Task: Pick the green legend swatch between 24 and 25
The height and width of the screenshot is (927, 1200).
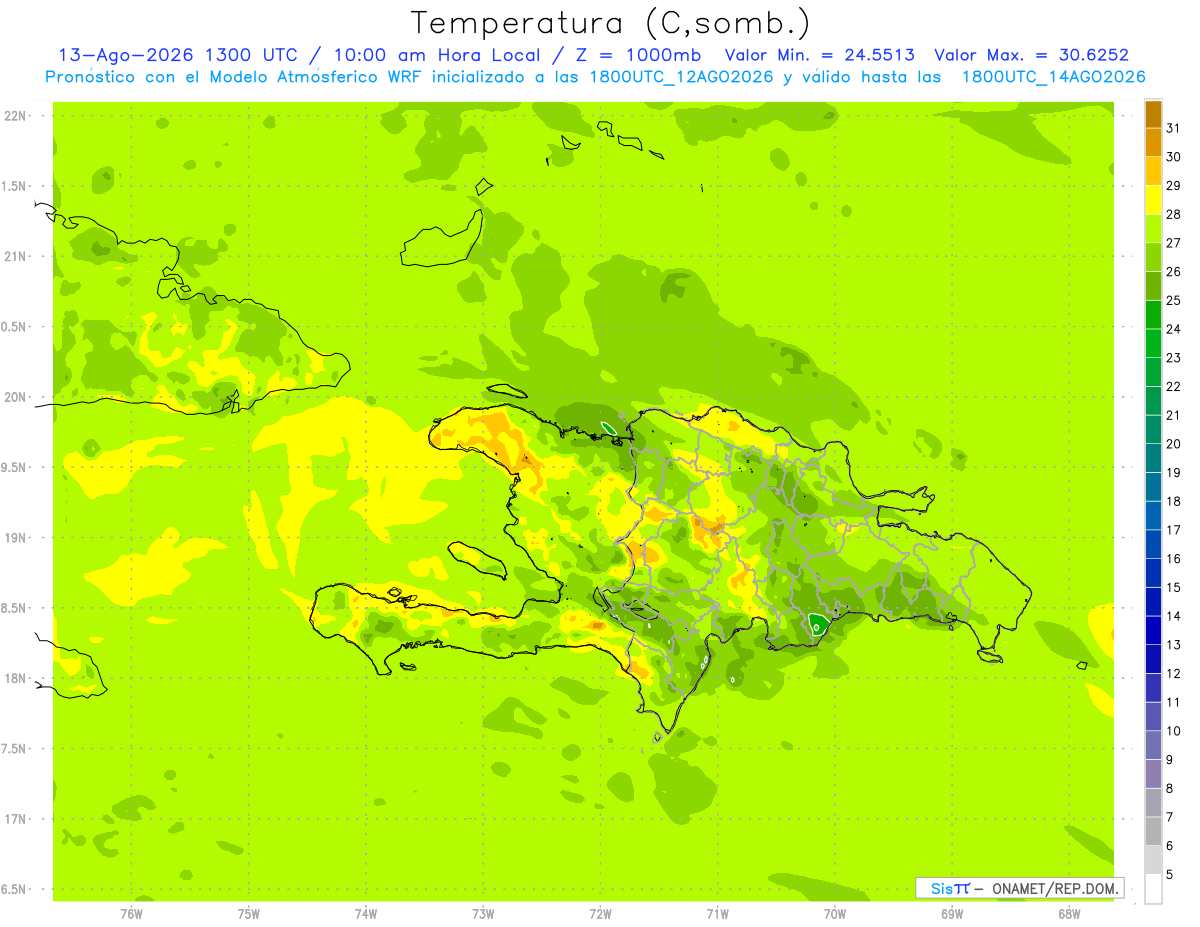Action: click(1153, 315)
